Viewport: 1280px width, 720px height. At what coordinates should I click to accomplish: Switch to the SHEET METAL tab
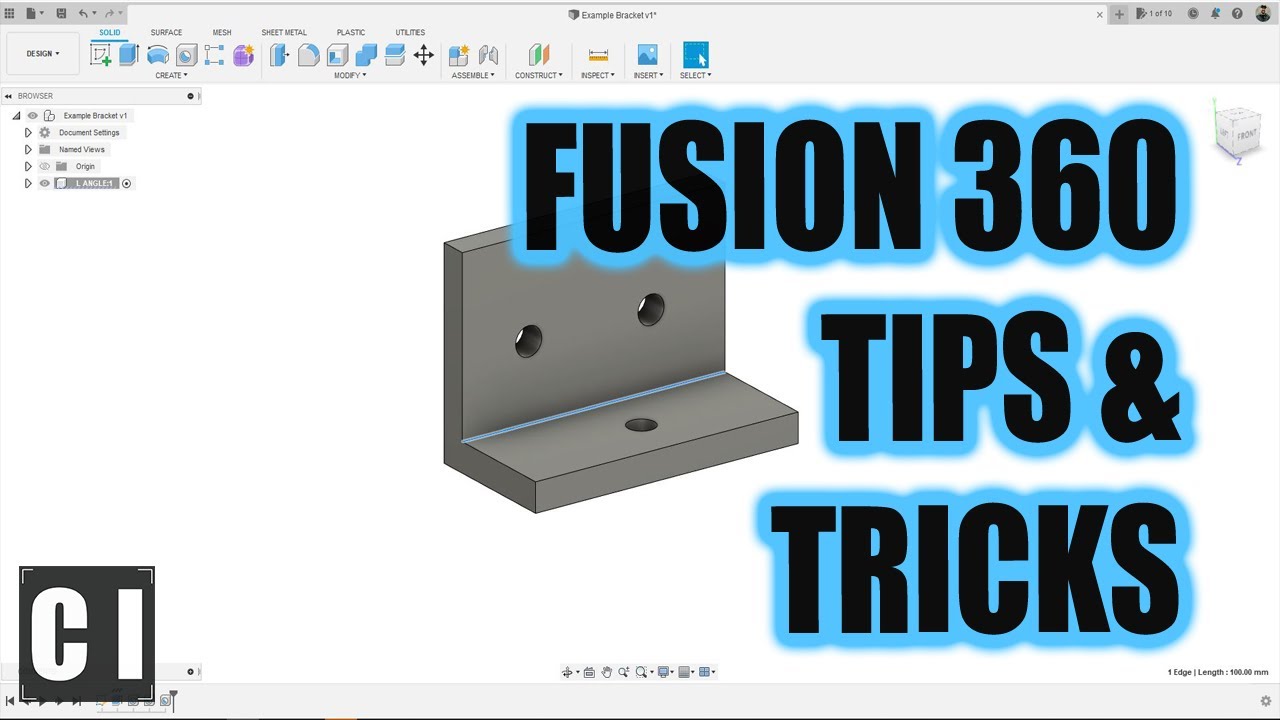point(284,33)
